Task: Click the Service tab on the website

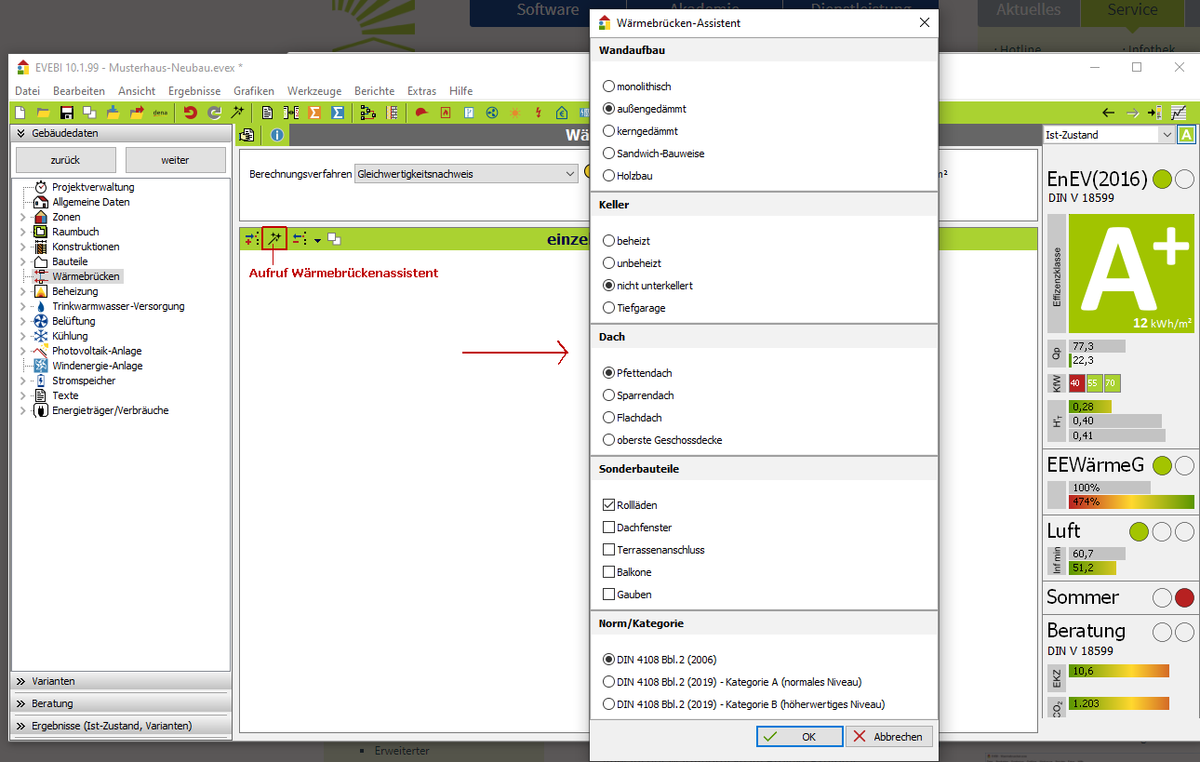Action: coord(1133,11)
